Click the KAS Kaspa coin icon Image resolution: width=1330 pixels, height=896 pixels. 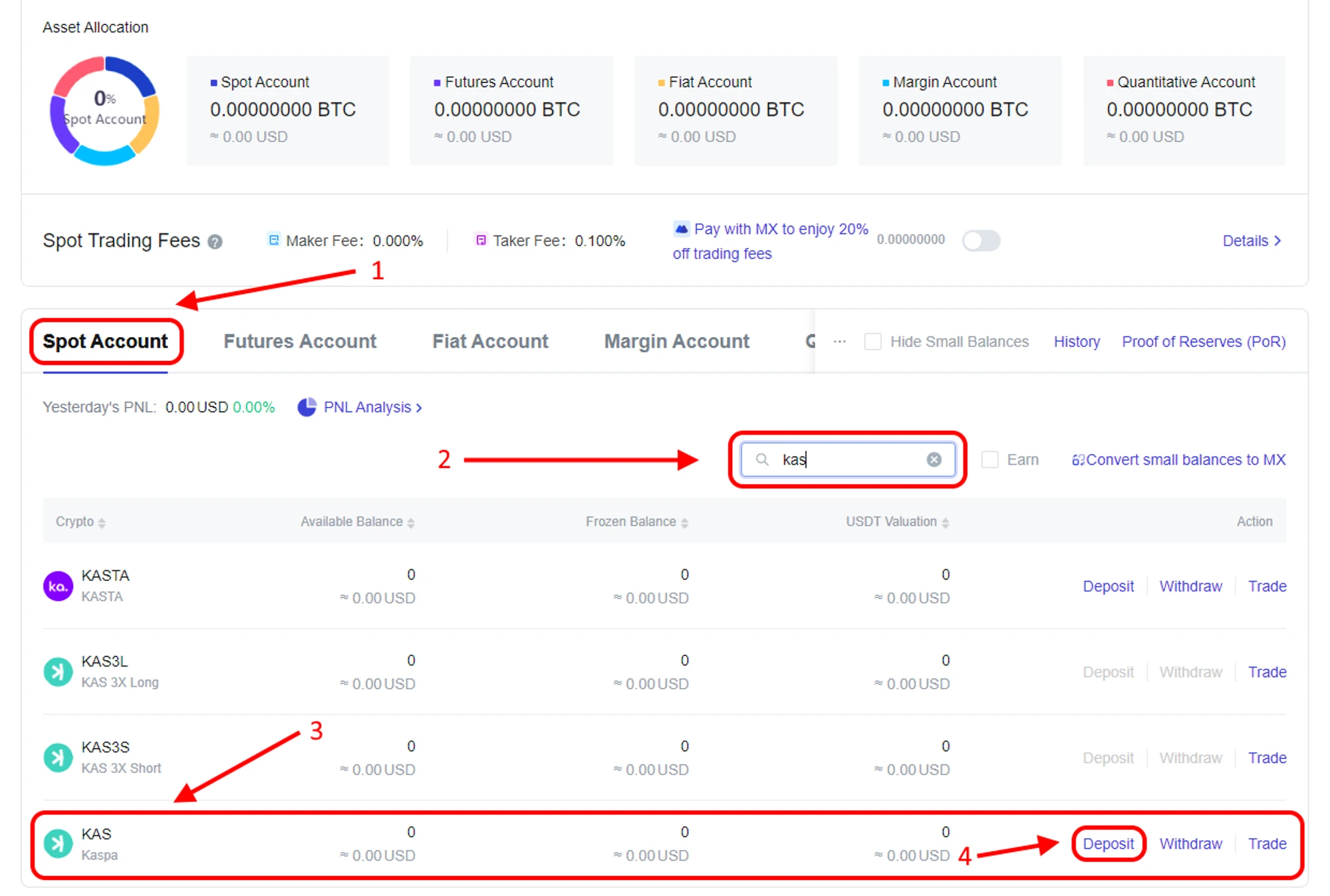tap(58, 843)
